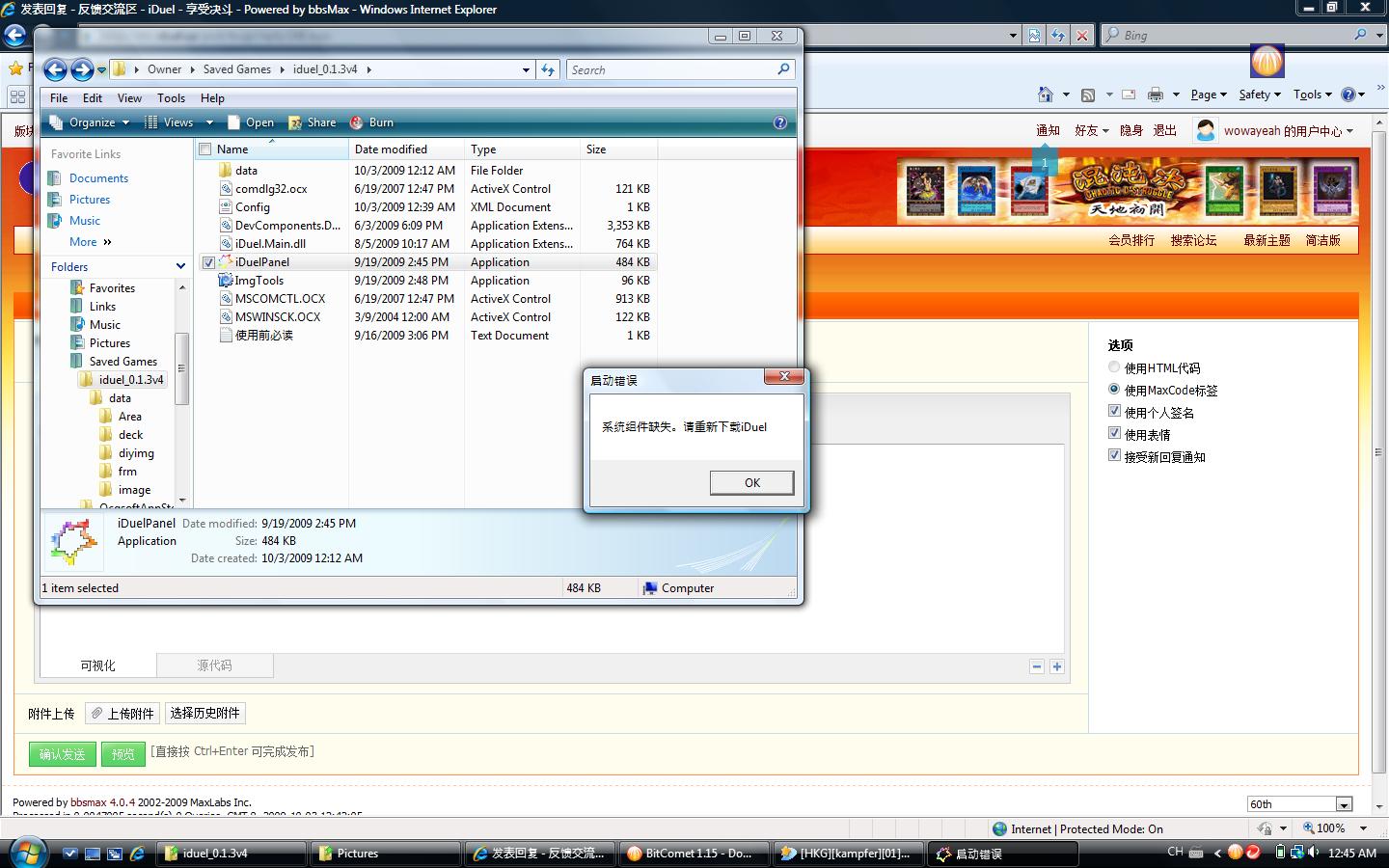Uncheck the iDuelPanel file checkbox
This screenshot has width=1389, height=868.
208,262
